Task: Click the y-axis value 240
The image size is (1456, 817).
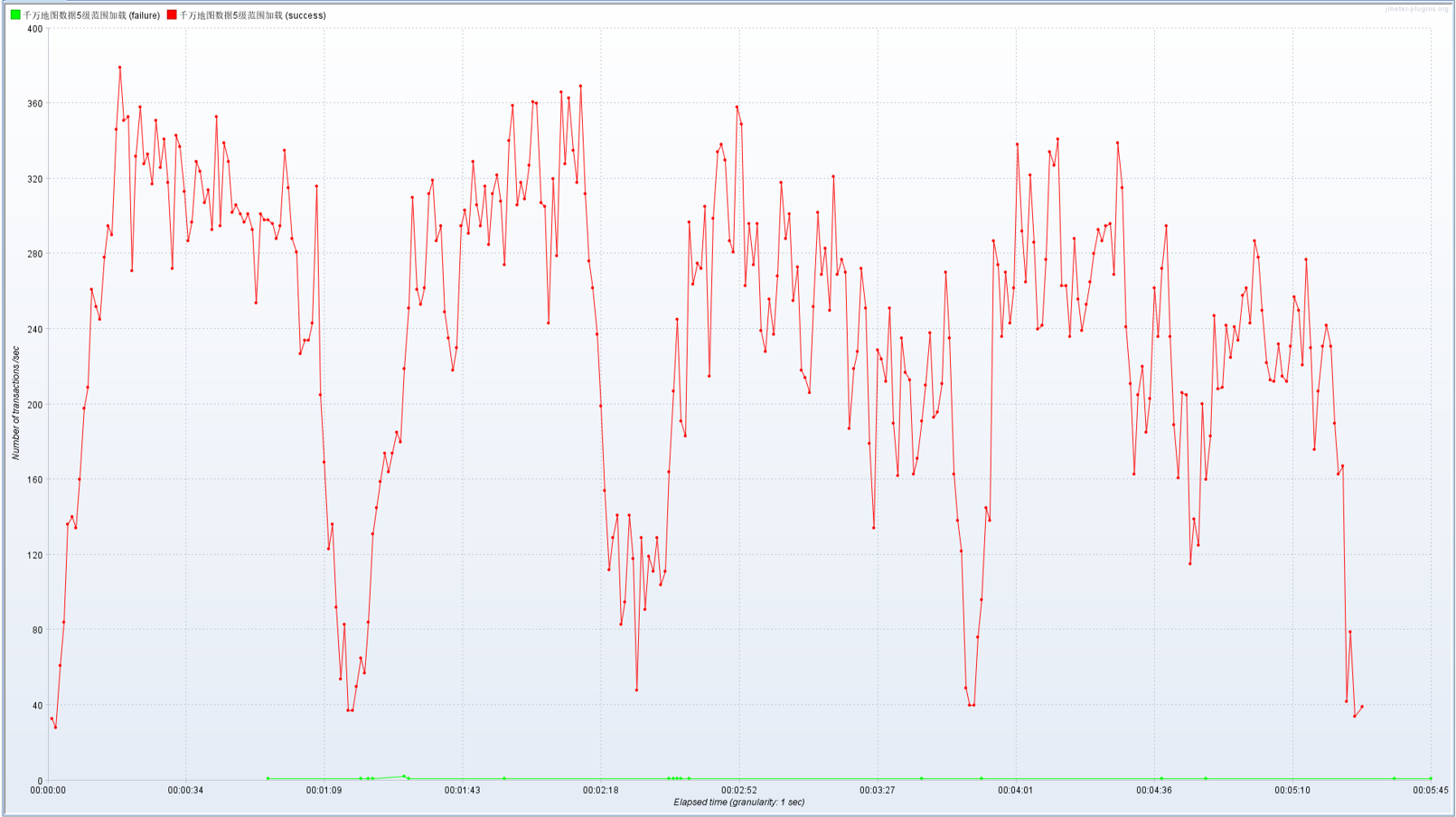Action: 35,330
